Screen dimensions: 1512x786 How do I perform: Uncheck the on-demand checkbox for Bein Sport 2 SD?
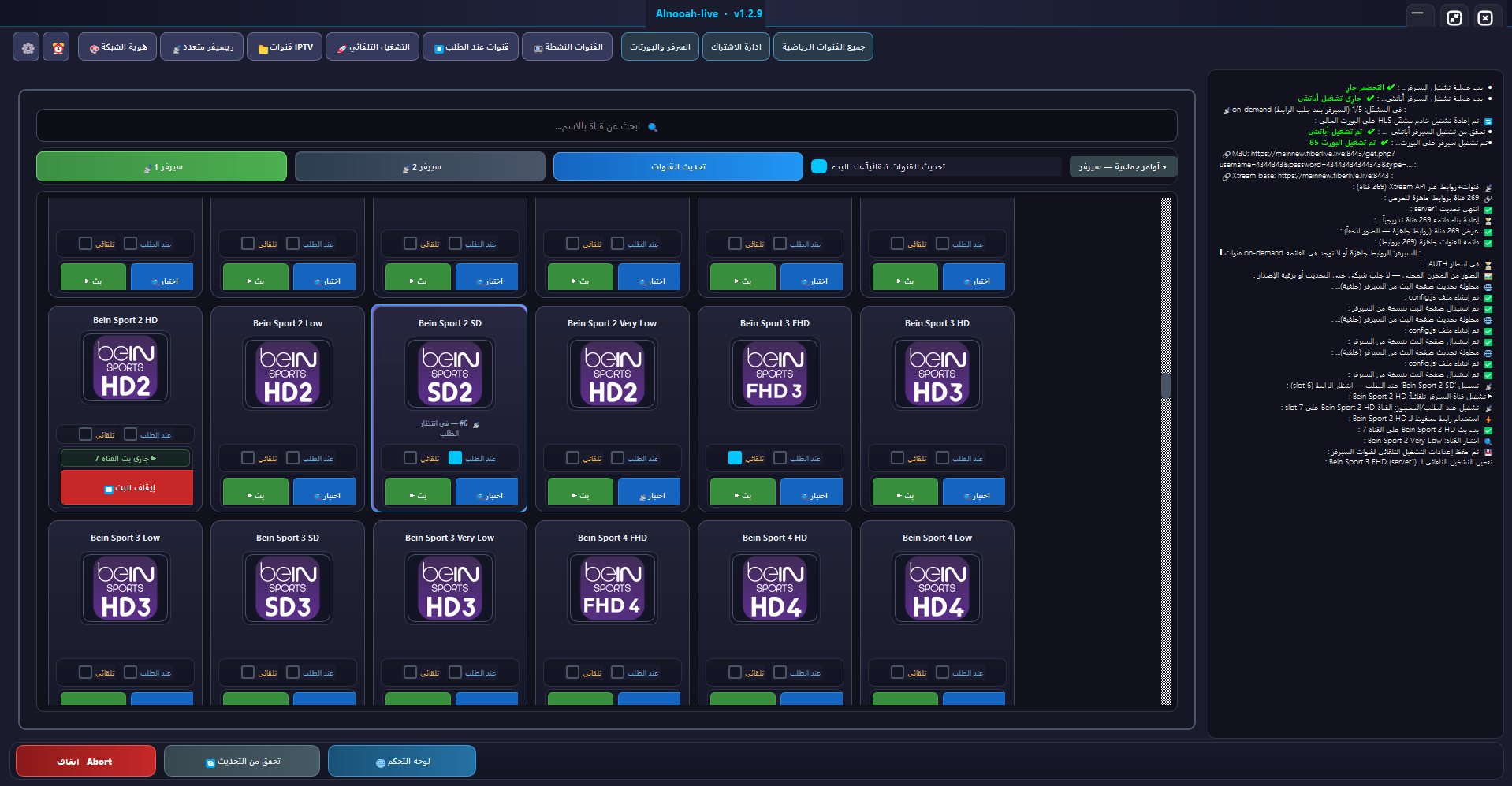[455, 458]
